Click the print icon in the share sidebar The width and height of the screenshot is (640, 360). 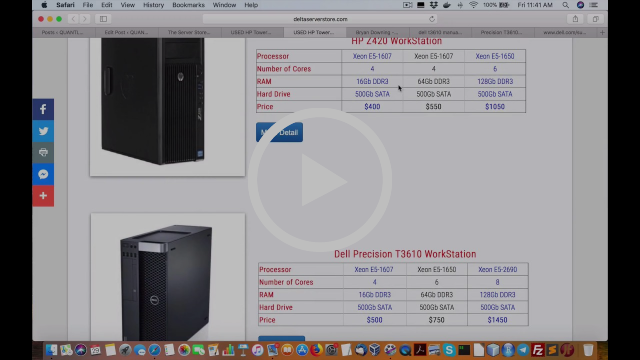pyautogui.click(x=43, y=152)
